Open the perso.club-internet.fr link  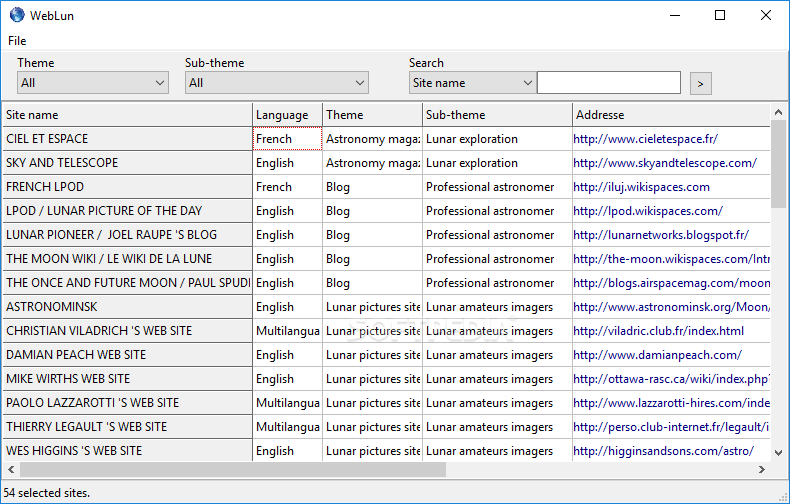pos(672,427)
